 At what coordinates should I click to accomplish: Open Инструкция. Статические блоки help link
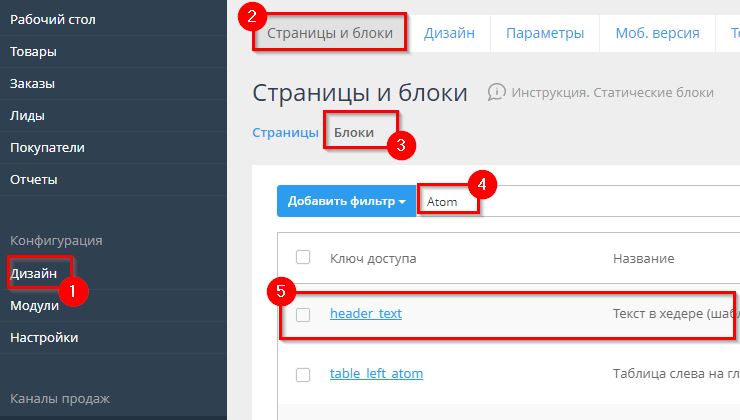(612, 93)
